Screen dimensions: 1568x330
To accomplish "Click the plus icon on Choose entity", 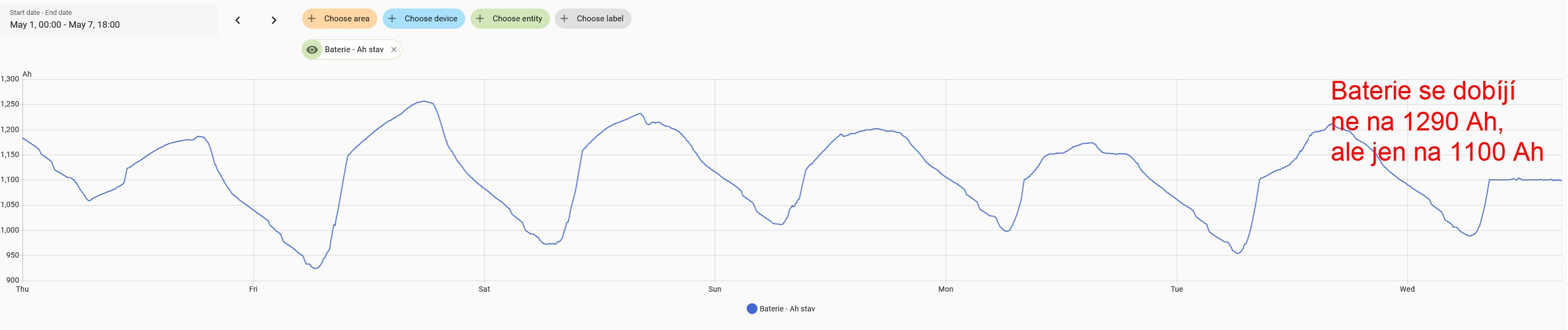I will pyautogui.click(x=480, y=19).
